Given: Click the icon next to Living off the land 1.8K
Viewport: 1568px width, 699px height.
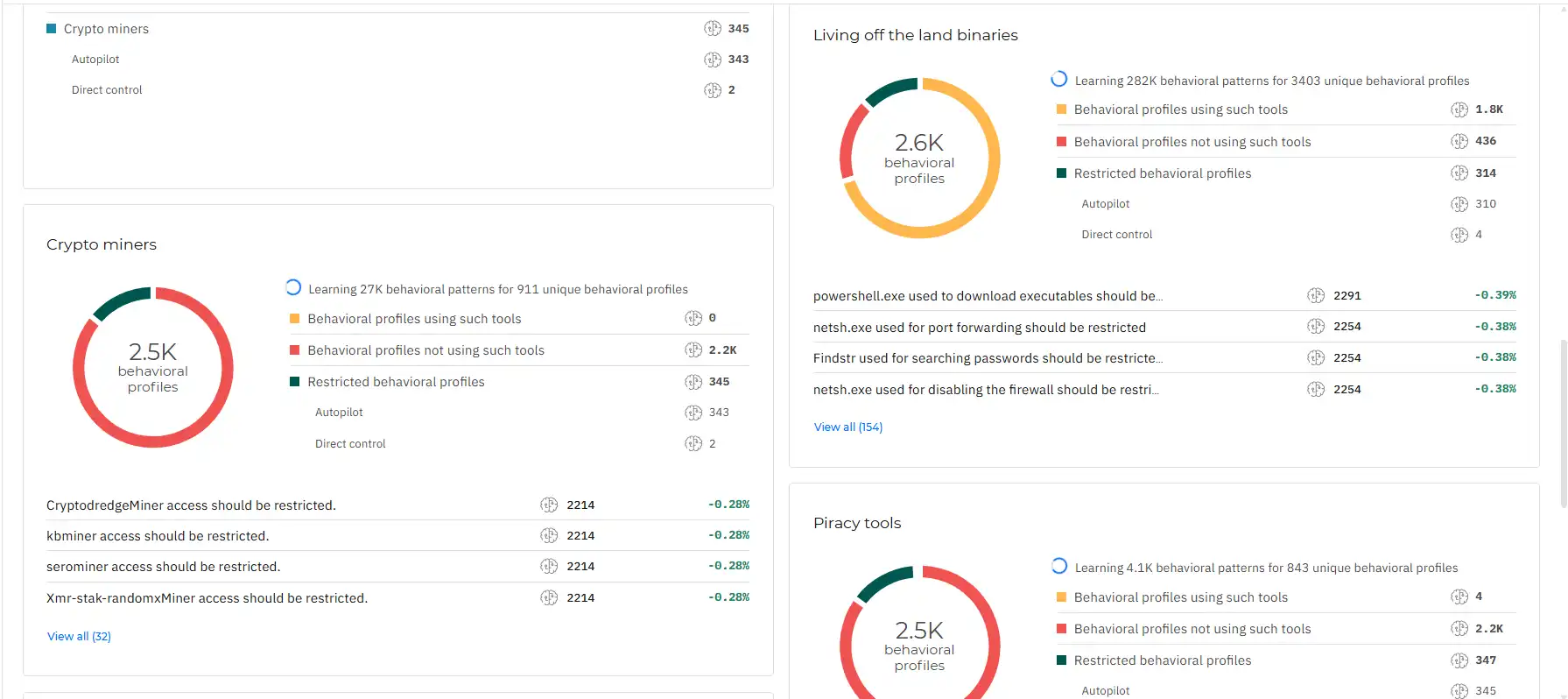Looking at the screenshot, I should (1459, 109).
